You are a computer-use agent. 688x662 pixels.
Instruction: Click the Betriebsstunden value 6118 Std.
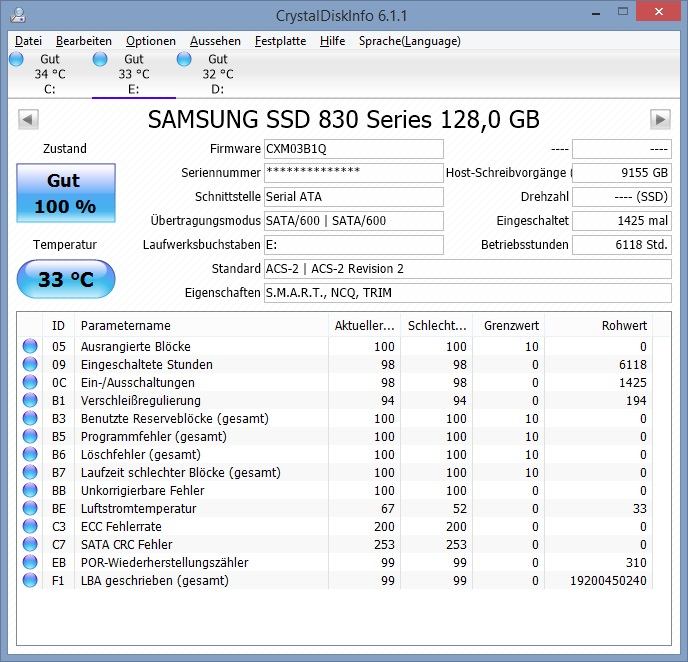(622, 245)
